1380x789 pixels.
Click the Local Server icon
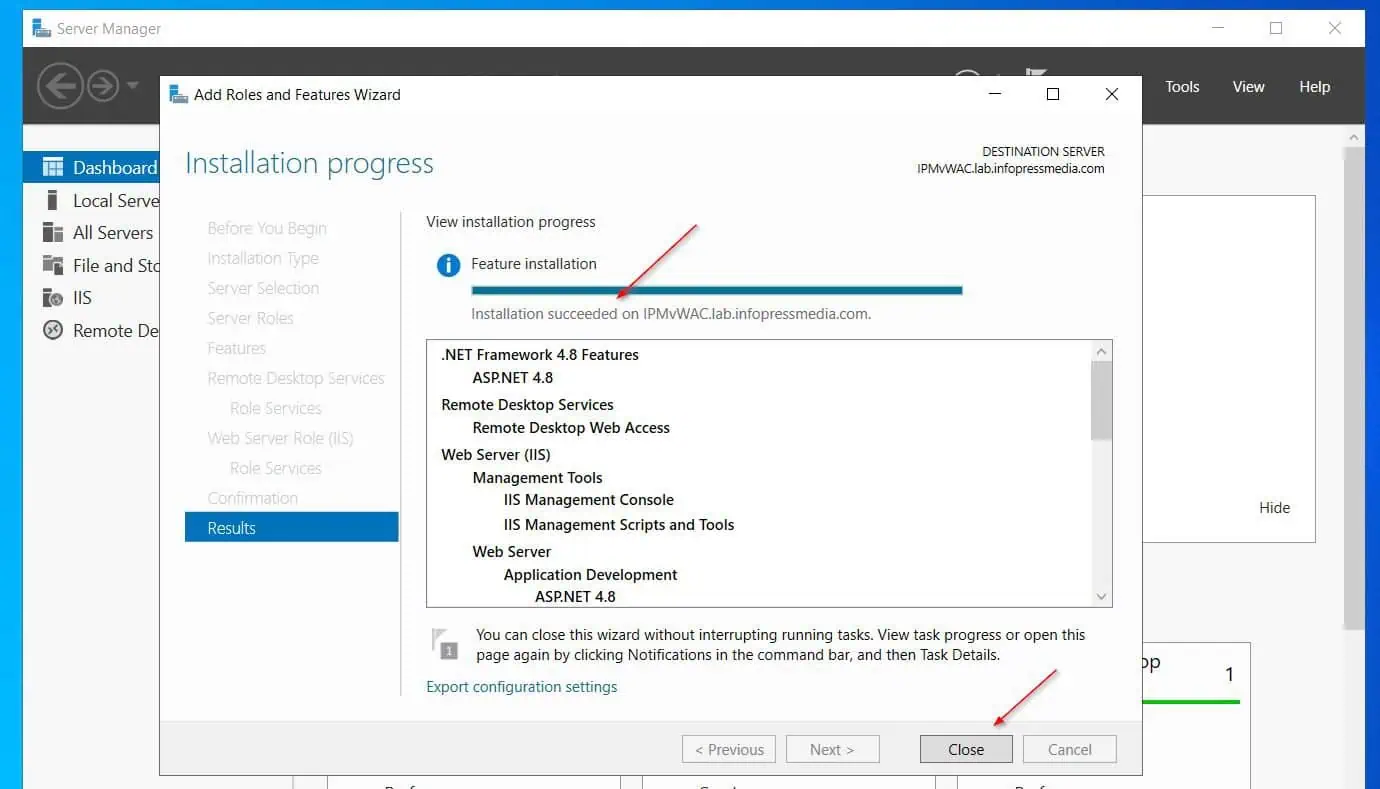click(x=53, y=200)
